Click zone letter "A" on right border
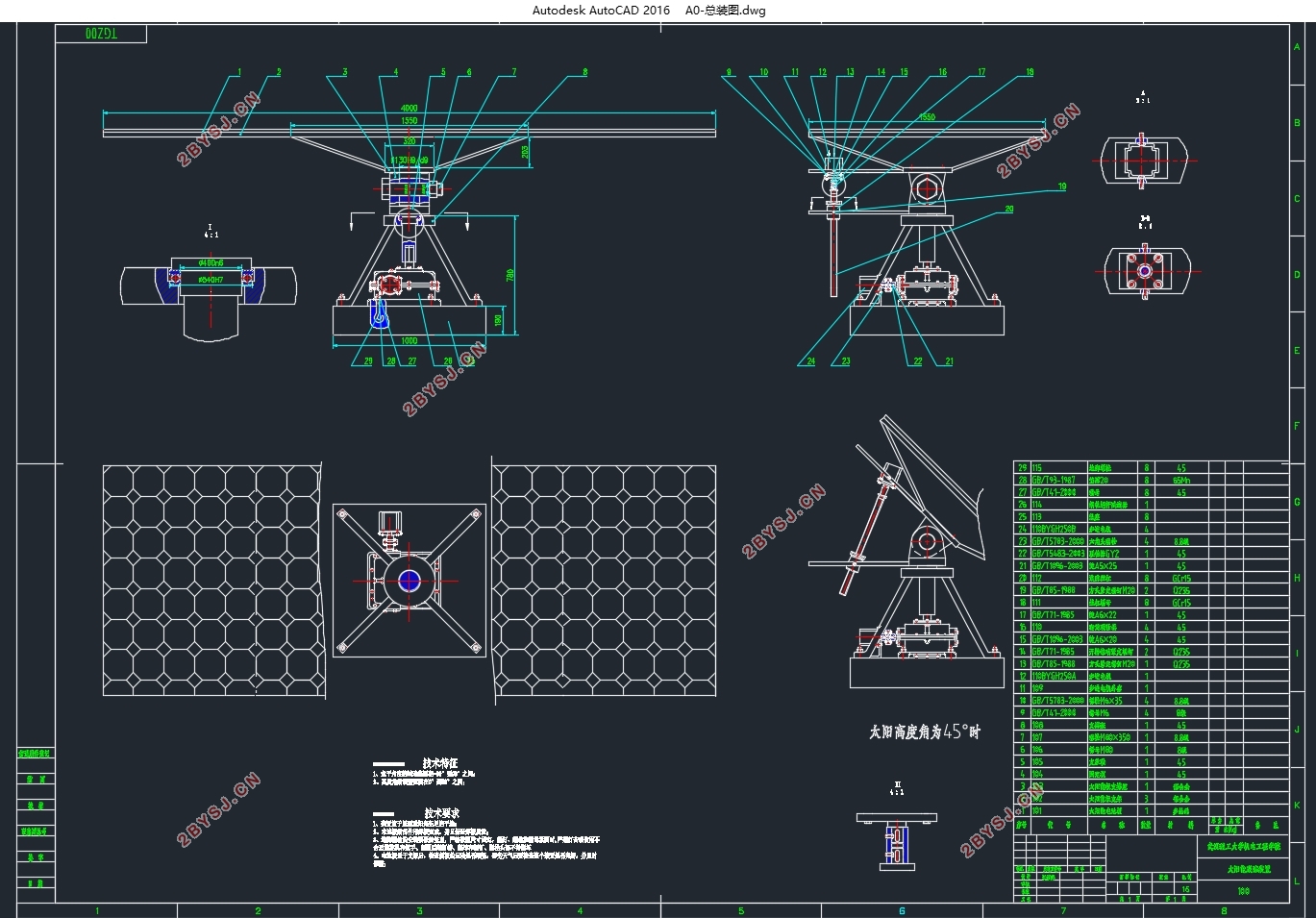1316x918 pixels. [1297, 47]
